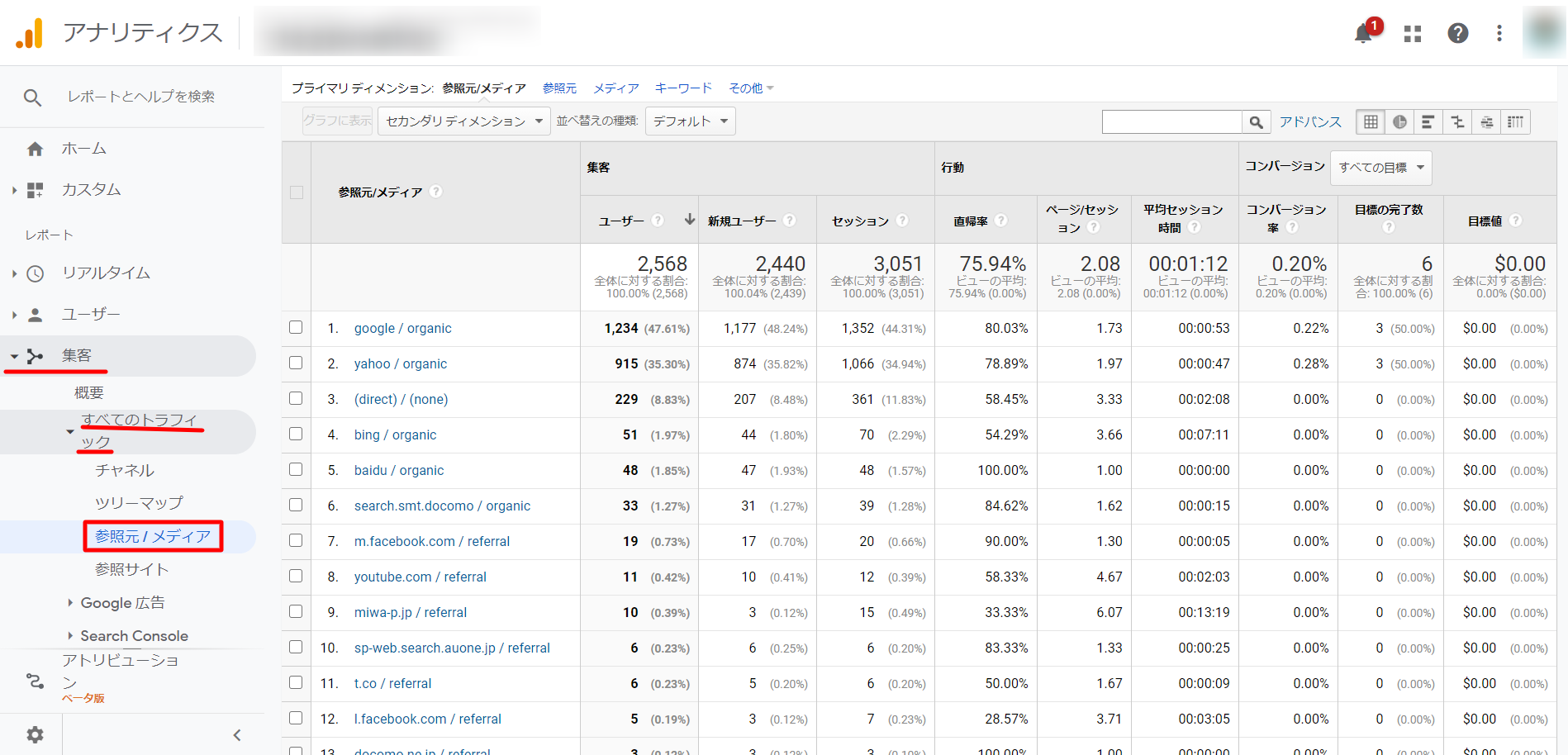Viewport: 1568px width, 755px height.
Task: Check the (direct) / (none) row checkbox
Action: click(x=296, y=398)
